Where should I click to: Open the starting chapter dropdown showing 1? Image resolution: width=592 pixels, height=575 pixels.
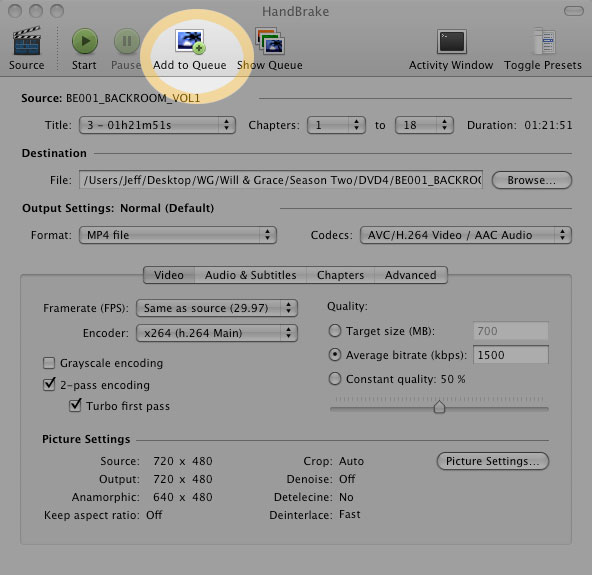pyautogui.click(x=336, y=125)
